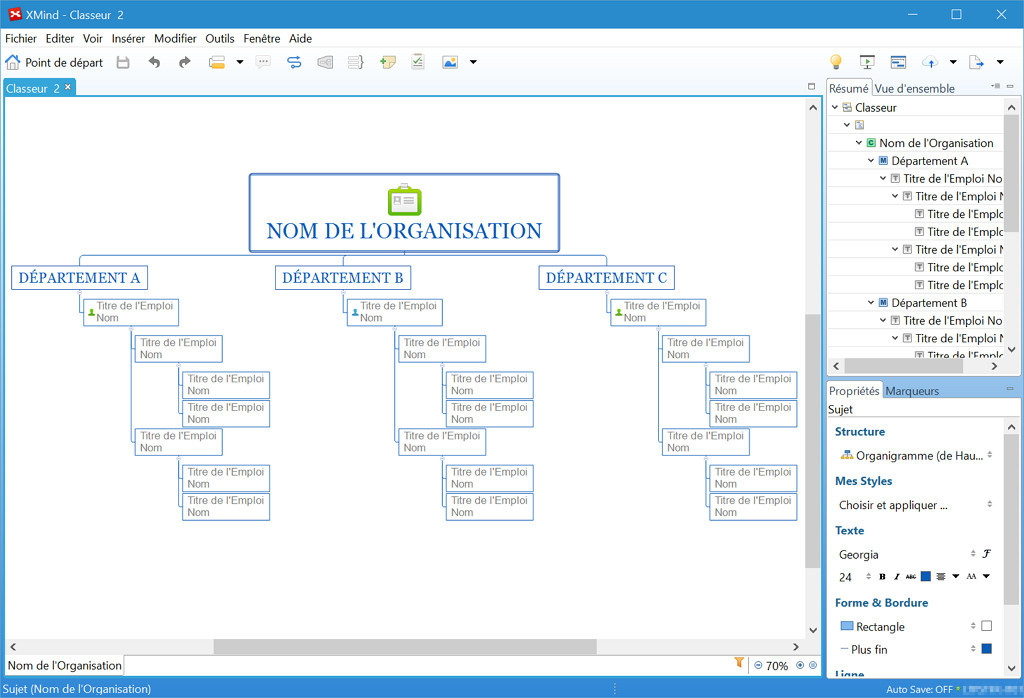Insert a note with the sticky note icon
The height and width of the screenshot is (698, 1024).
click(x=388, y=62)
